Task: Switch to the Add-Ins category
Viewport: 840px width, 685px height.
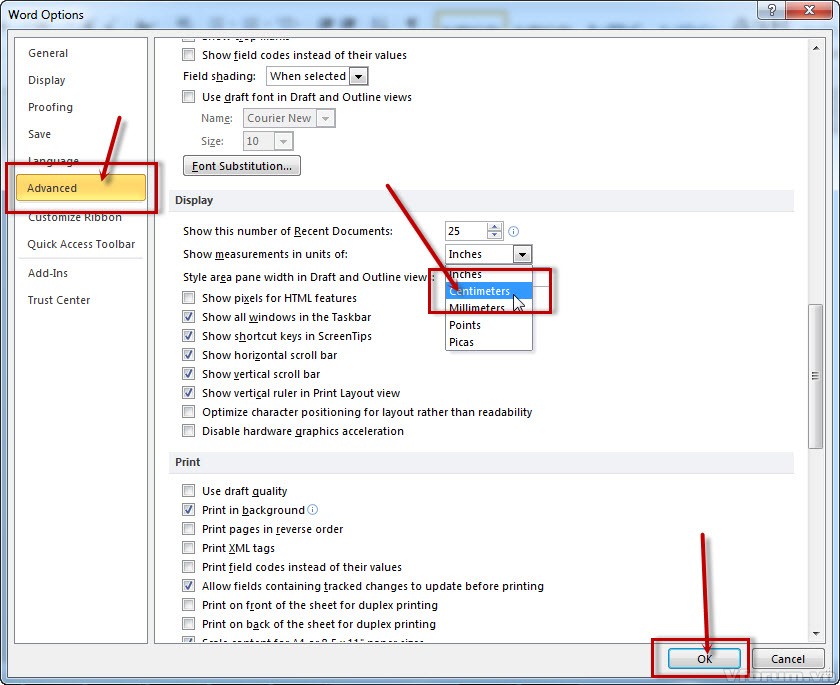Action: pyautogui.click(x=81, y=273)
